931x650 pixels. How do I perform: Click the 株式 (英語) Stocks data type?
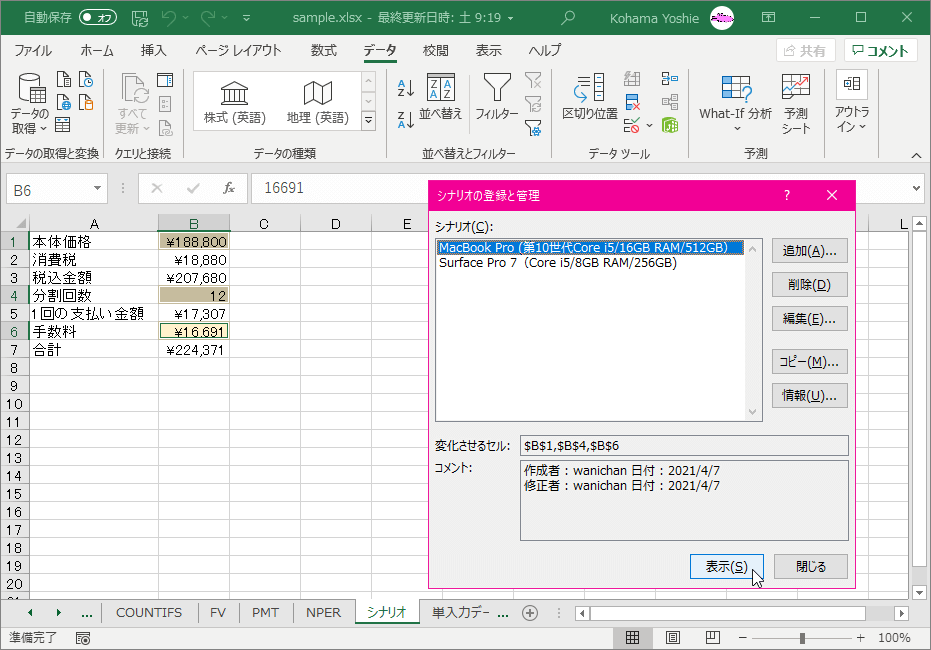pyautogui.click(x=235, y=103)
